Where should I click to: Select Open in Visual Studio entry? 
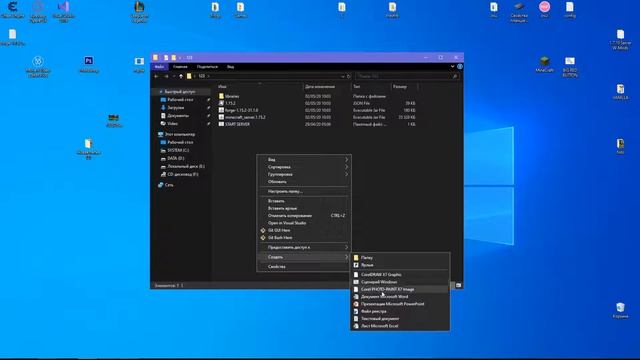(304, 223)
